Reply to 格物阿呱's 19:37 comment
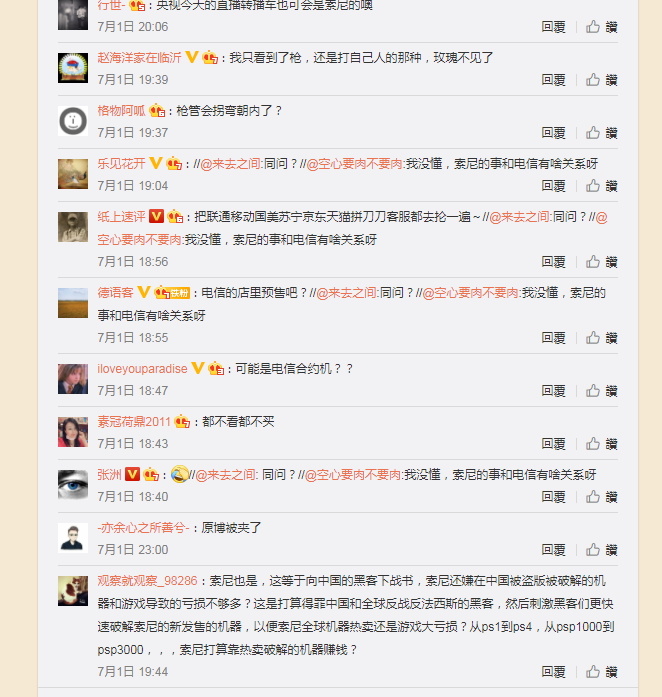 point(553,133)
